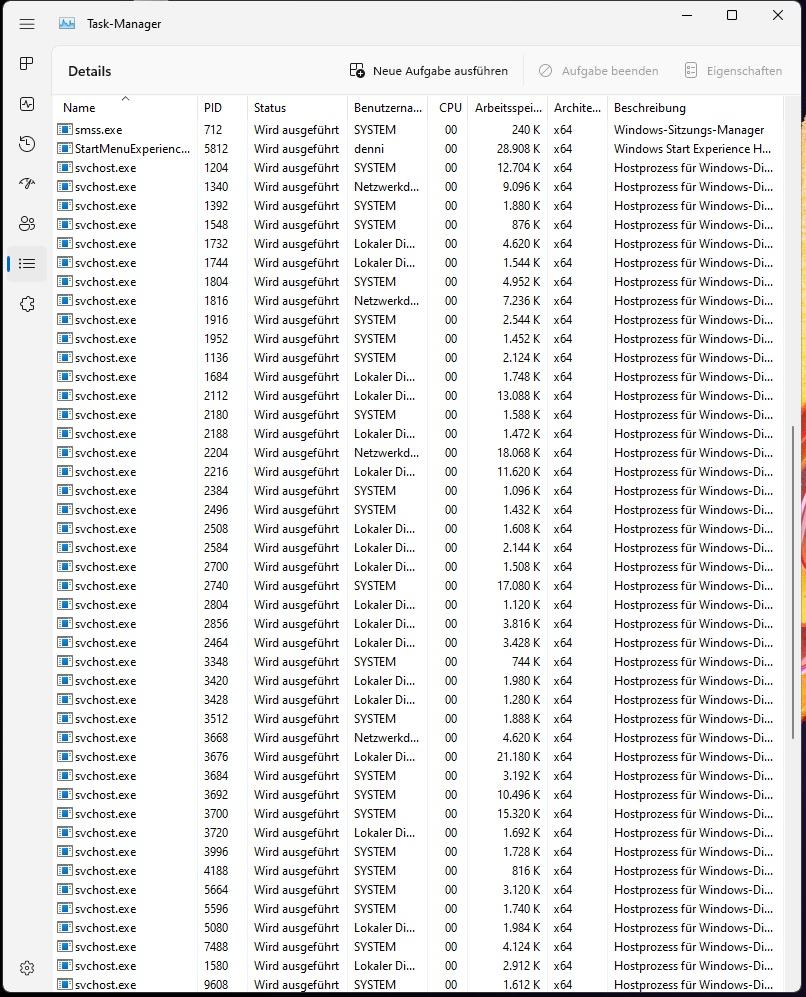Click Neue Aufgabe ausführen
This screenshot has height=997, width=806.
pyautogui.click(x=429, y=71)
